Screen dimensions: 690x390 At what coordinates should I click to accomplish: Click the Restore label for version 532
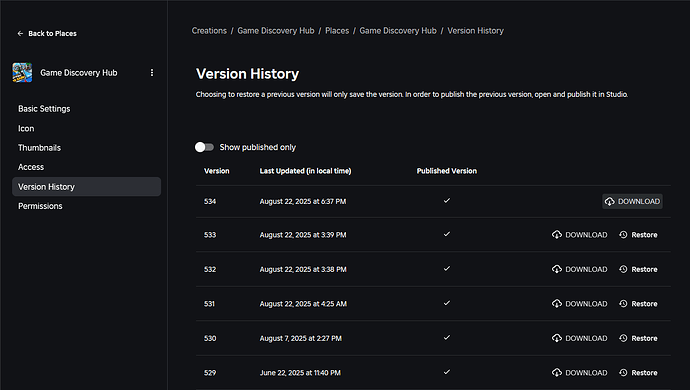[644, 269]
